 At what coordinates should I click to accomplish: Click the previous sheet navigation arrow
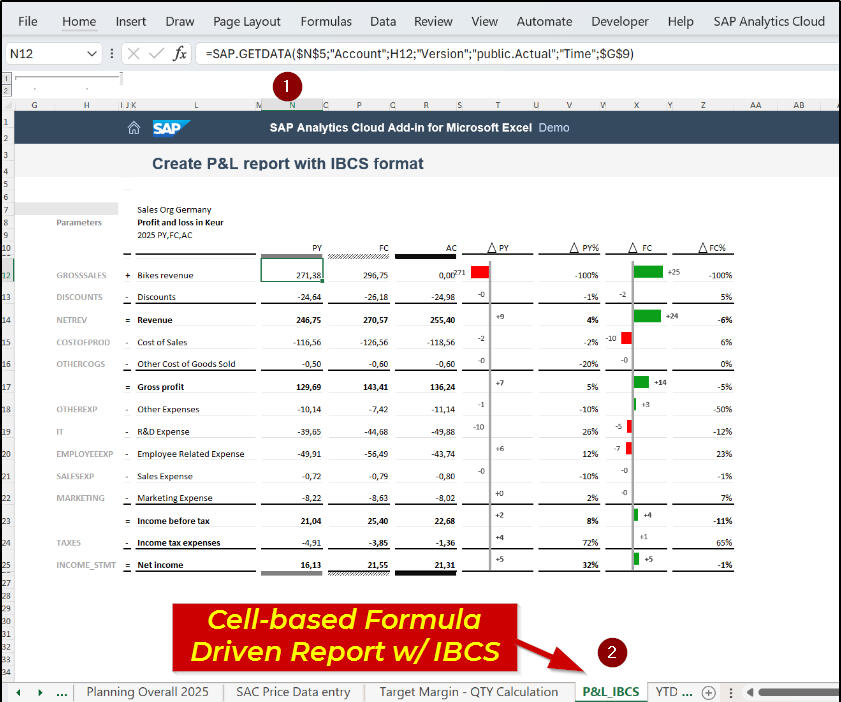[17, 691]
